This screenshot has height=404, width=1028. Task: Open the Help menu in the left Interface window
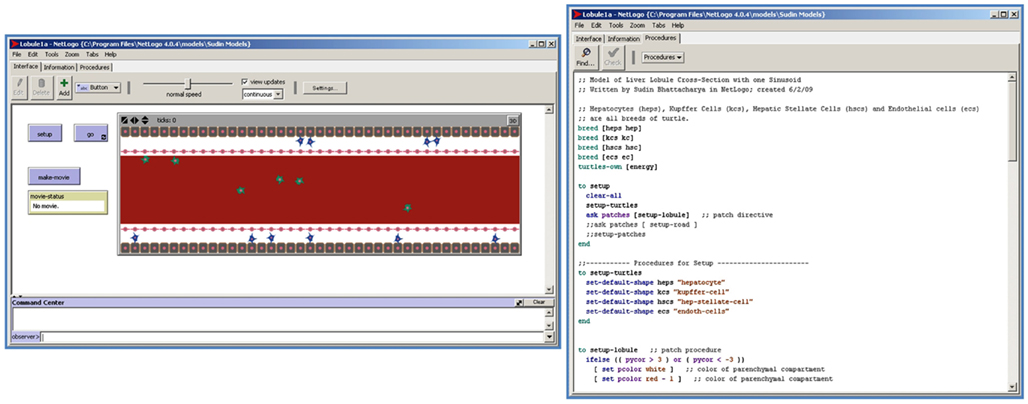pos(110,54)
